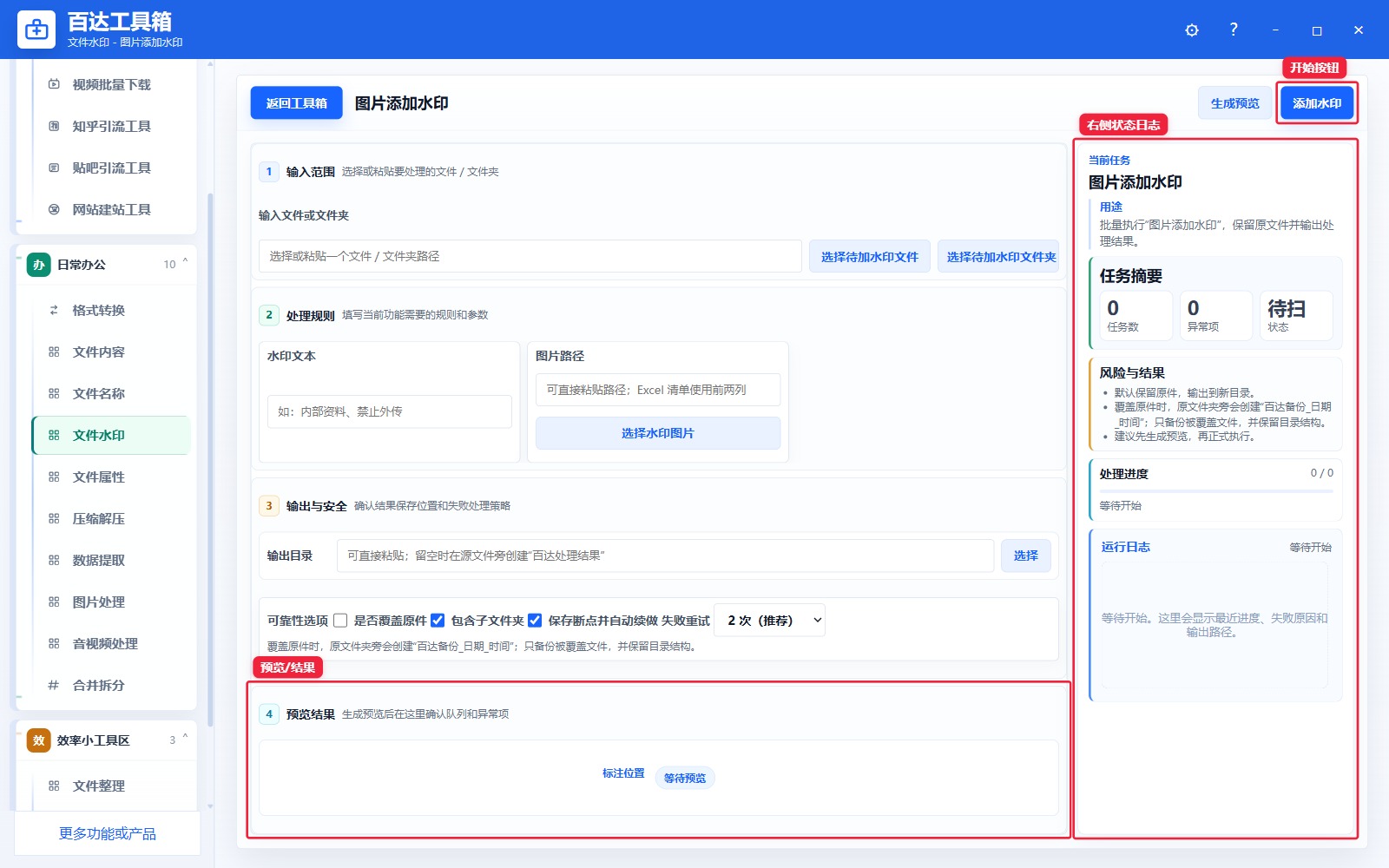Image resolution: width=1389 pixels, height=868 pixels.
Task: Click the 处理规则 step heading
Action: point(311,315)
